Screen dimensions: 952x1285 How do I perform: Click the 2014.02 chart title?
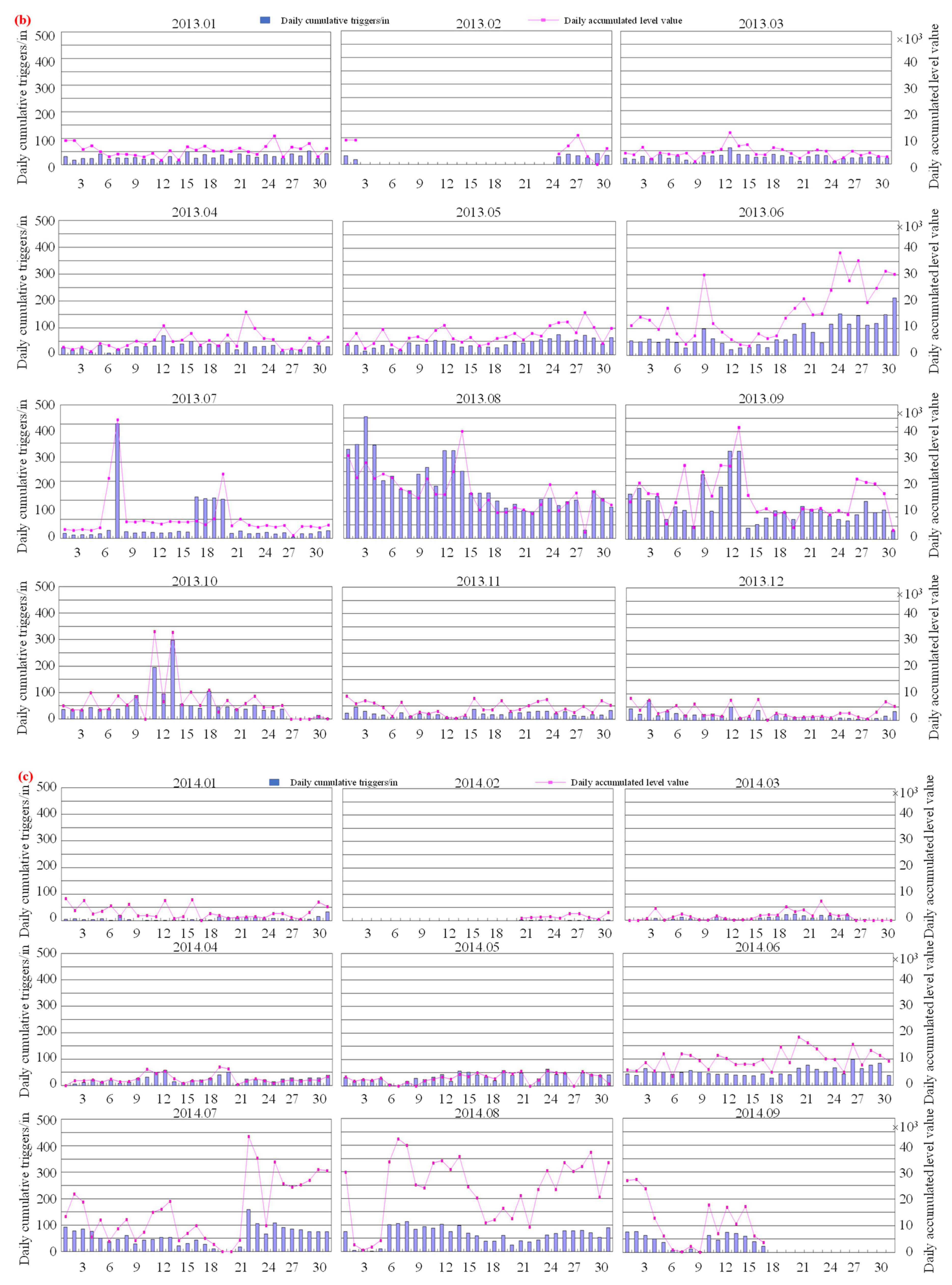(477, 783)
